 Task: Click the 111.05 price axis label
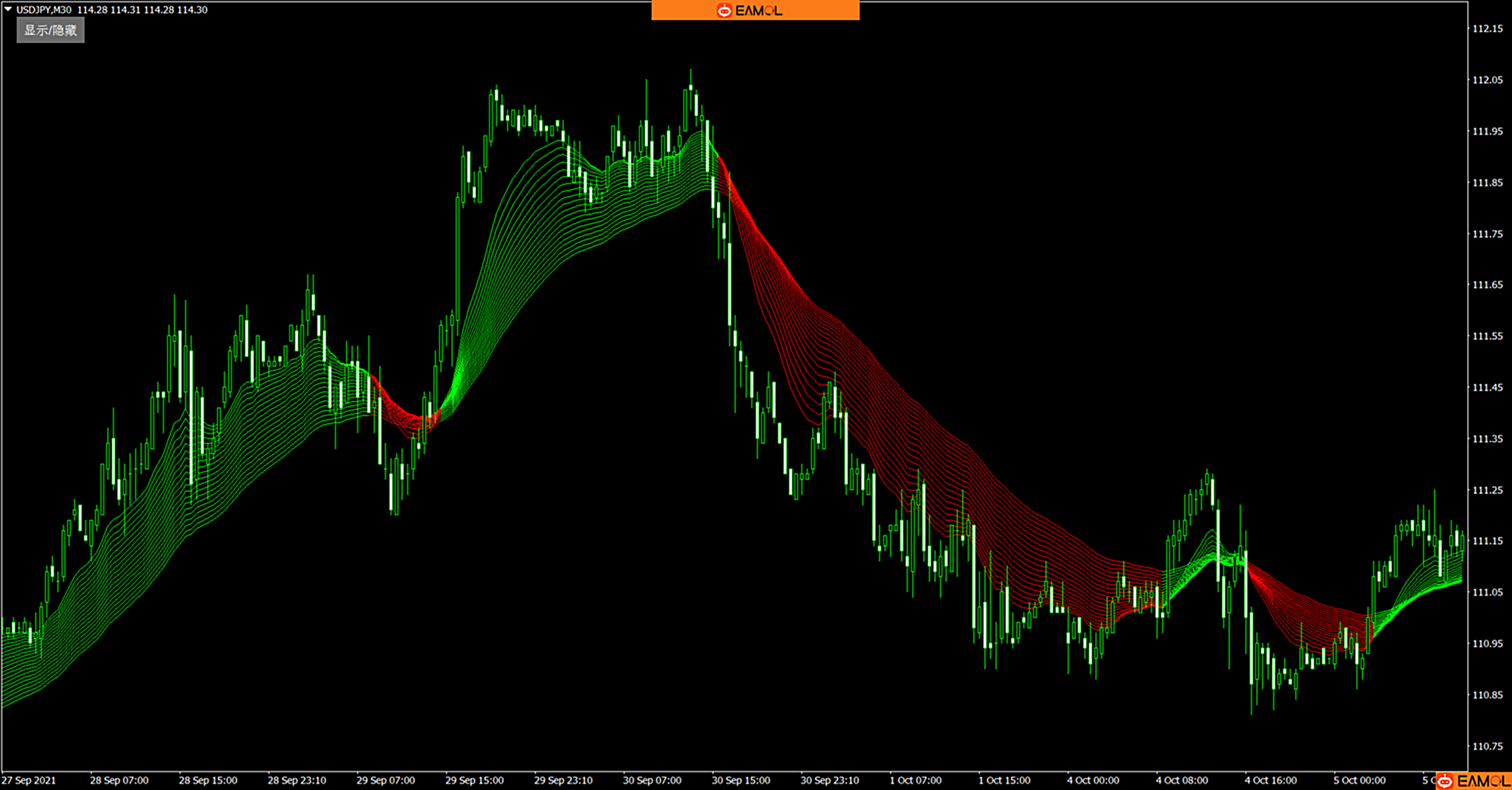(x=1487, y=592)
